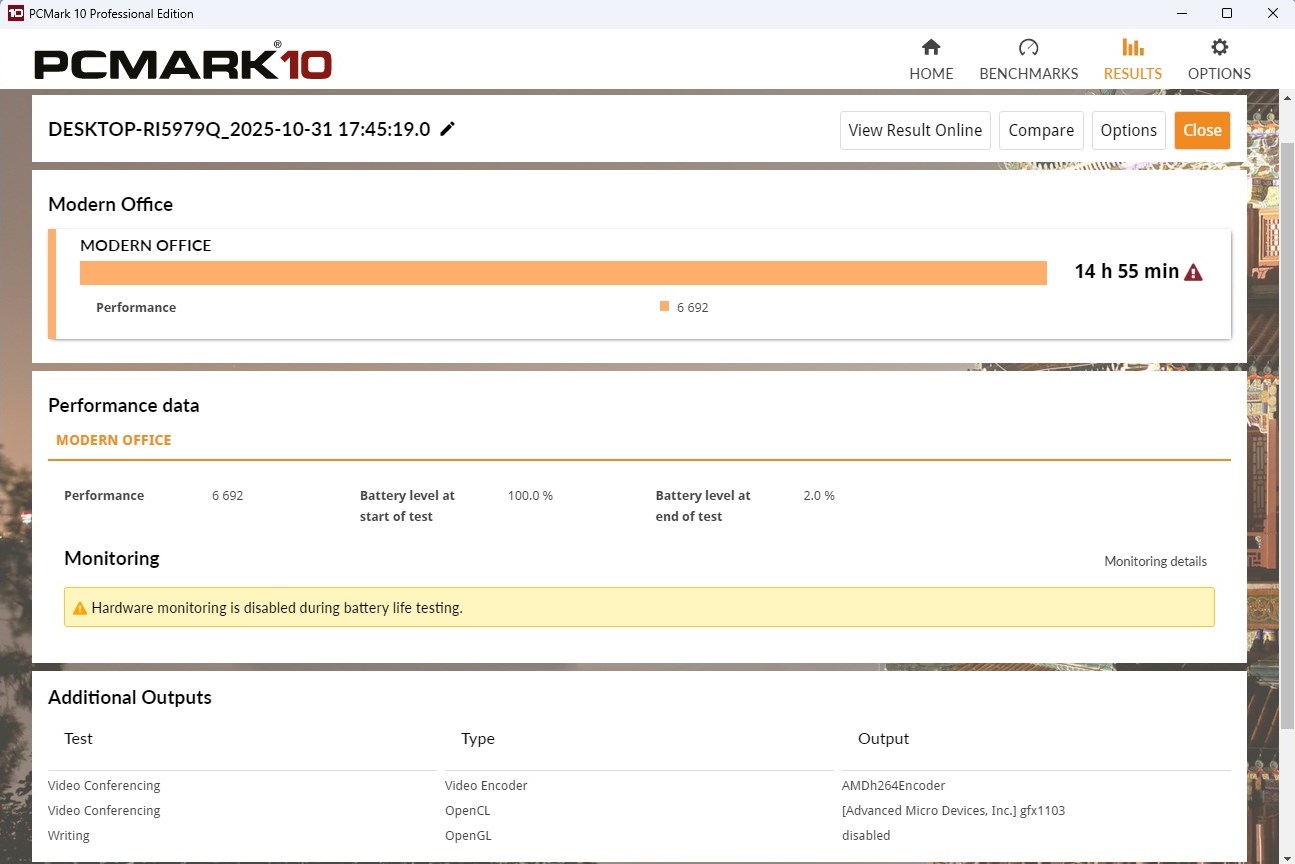Click the 'Test' column header

pos(78,739)
